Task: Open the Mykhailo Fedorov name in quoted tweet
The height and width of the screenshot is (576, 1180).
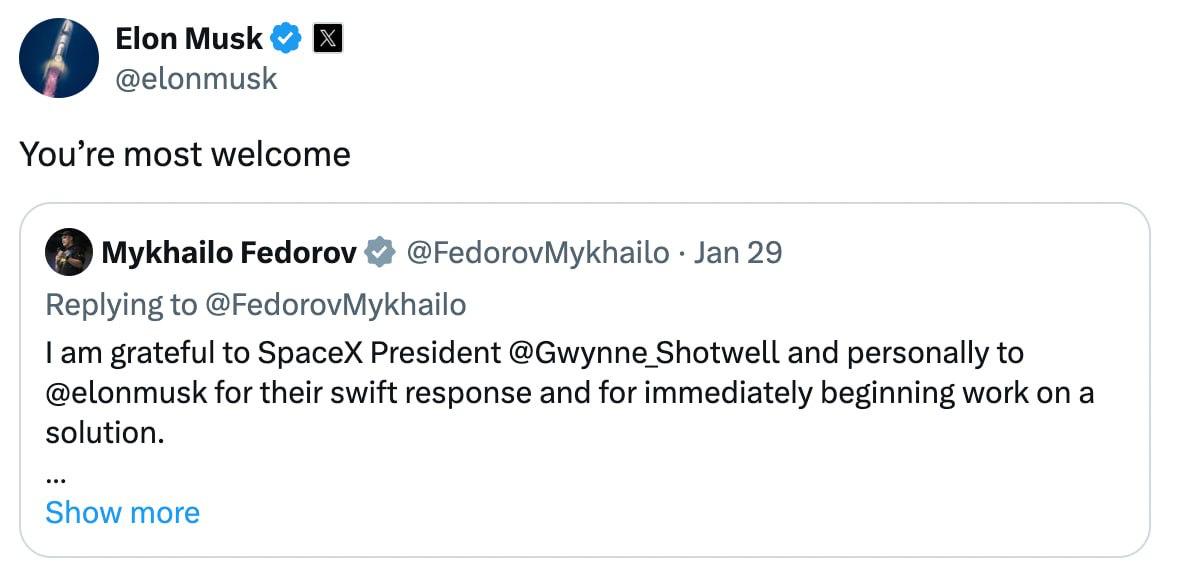Action: pos(229,253)
